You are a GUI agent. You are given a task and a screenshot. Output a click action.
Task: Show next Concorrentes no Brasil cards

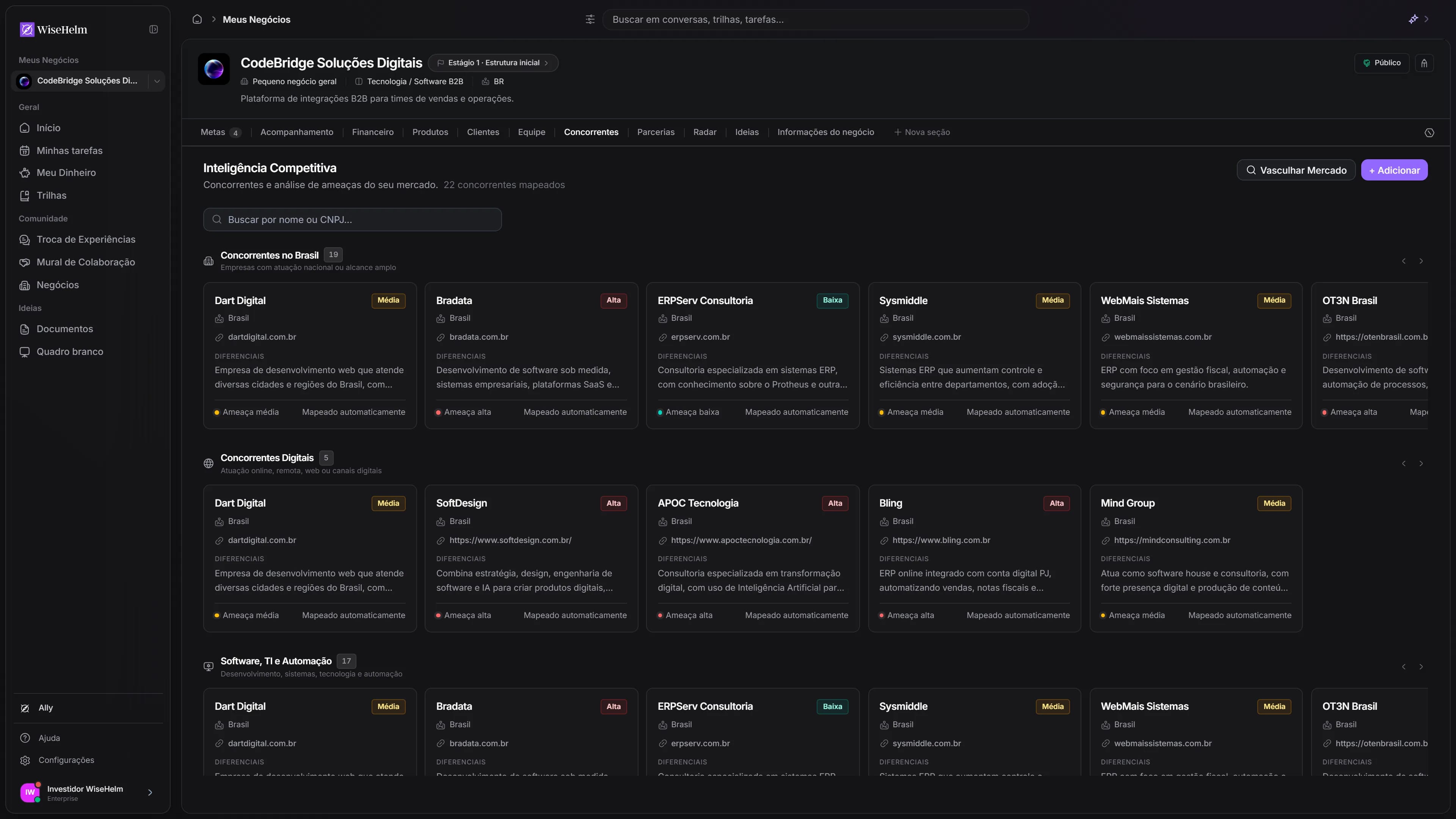[x=1421, y=260]
